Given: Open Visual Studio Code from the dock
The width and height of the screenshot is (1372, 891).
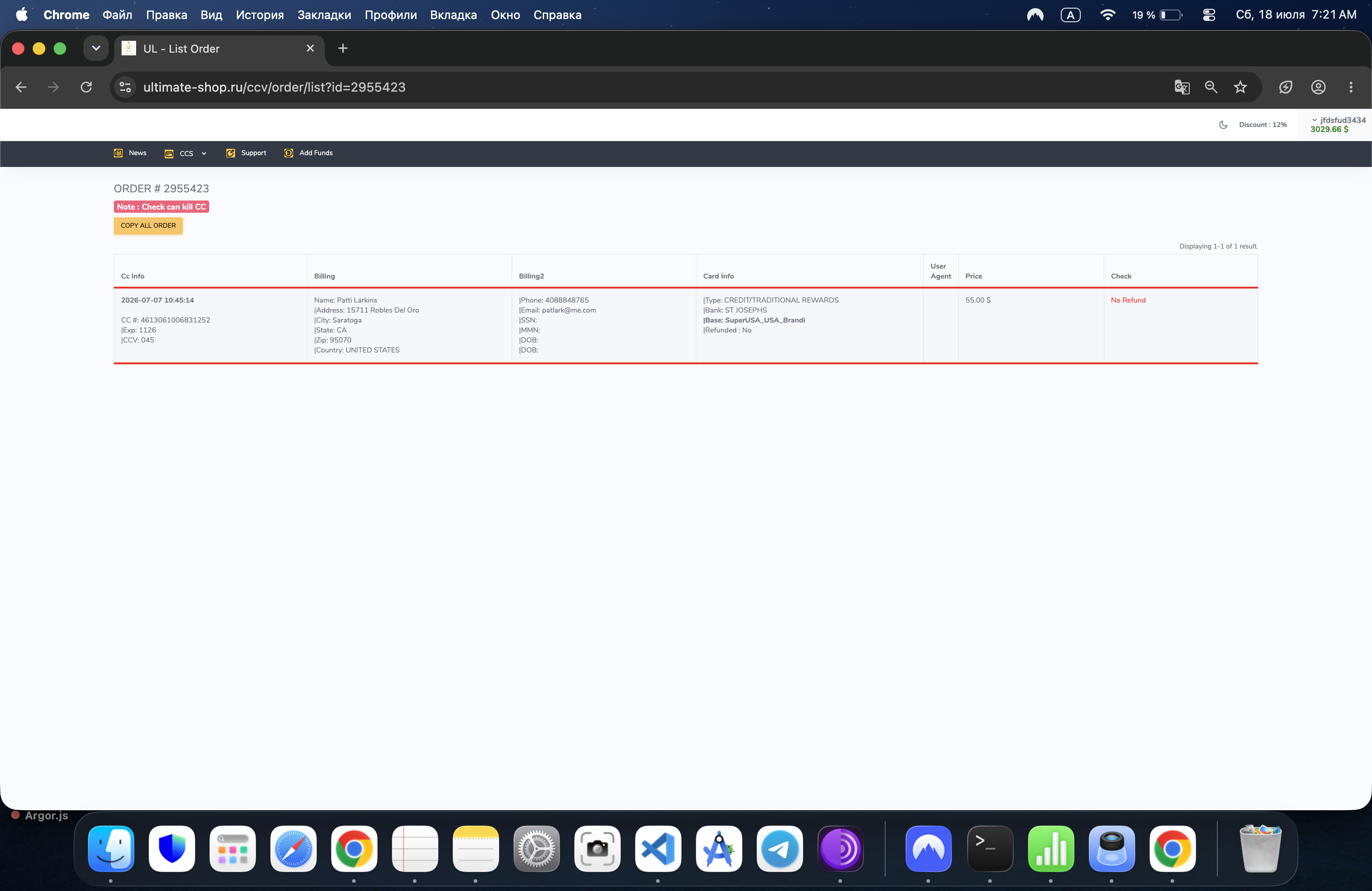Looking at the screenshot, I should 658,849.
